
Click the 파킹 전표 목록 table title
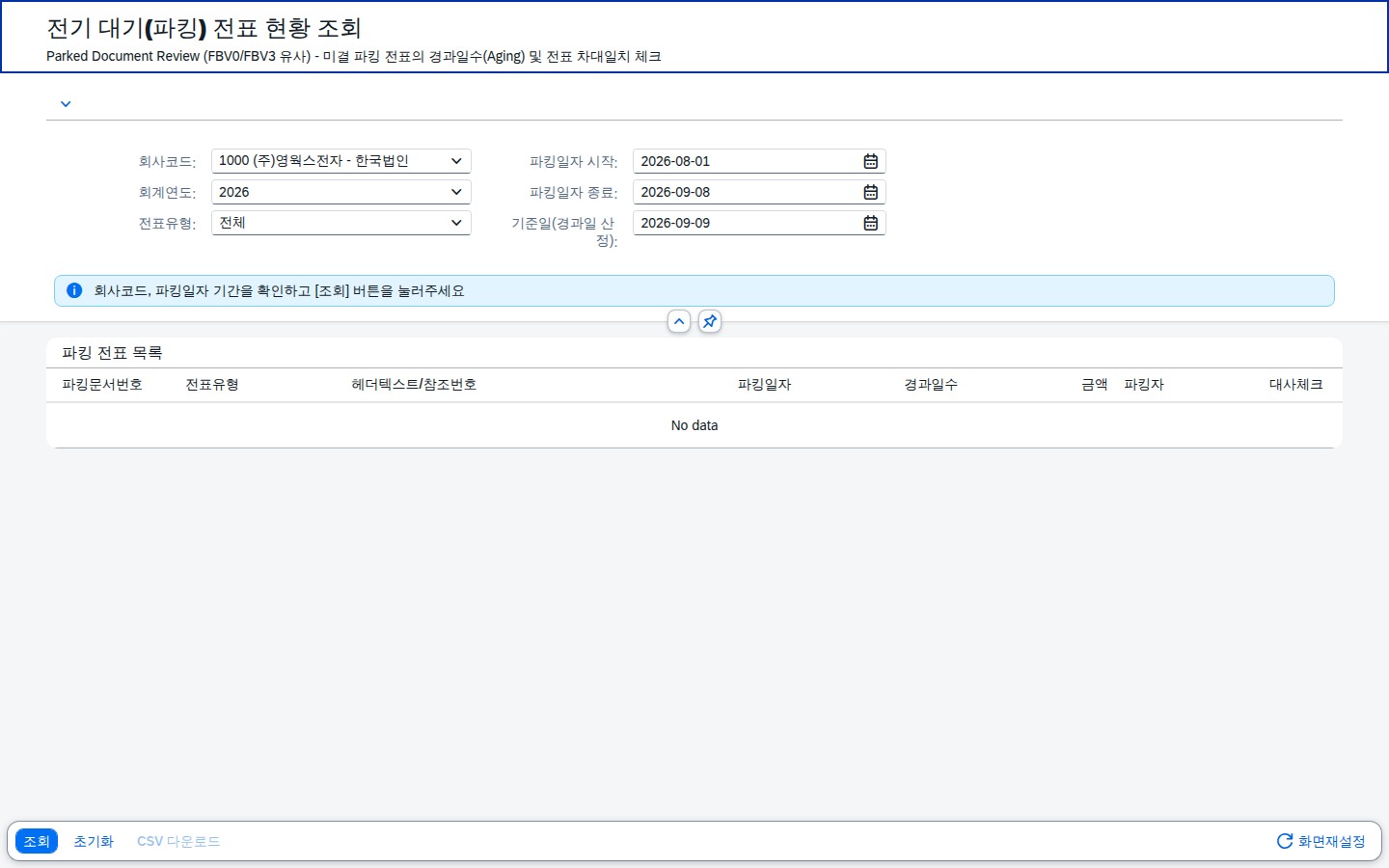click(112, 353)
